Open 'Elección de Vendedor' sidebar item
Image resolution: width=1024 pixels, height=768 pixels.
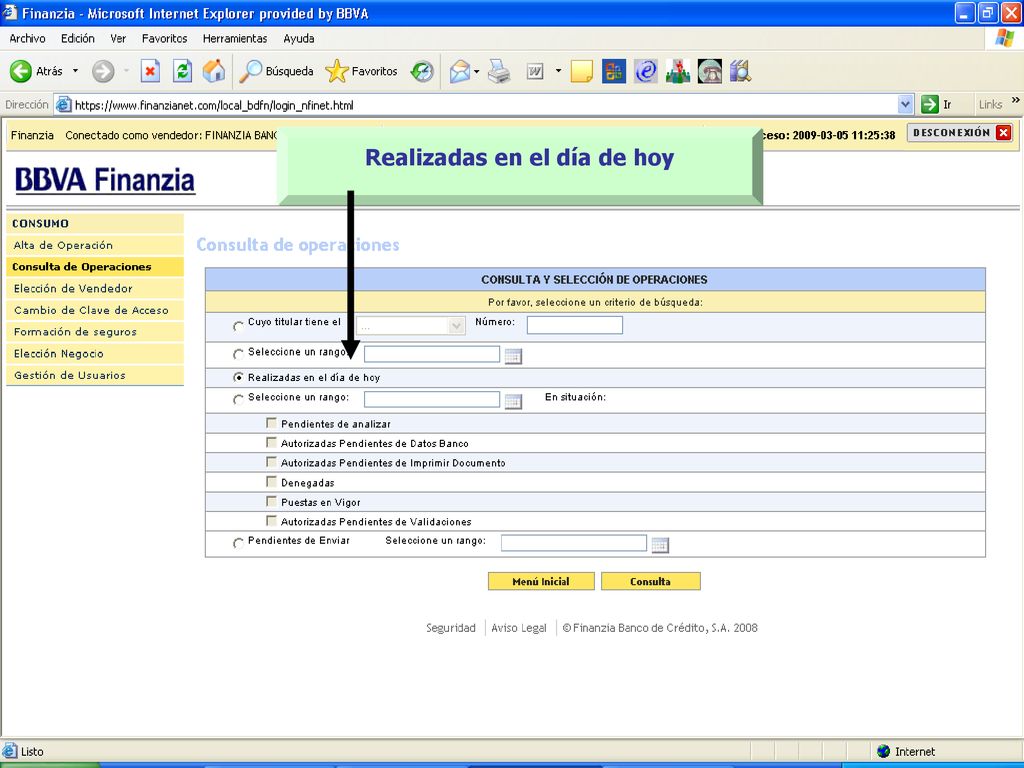click(x=95, y=289)
